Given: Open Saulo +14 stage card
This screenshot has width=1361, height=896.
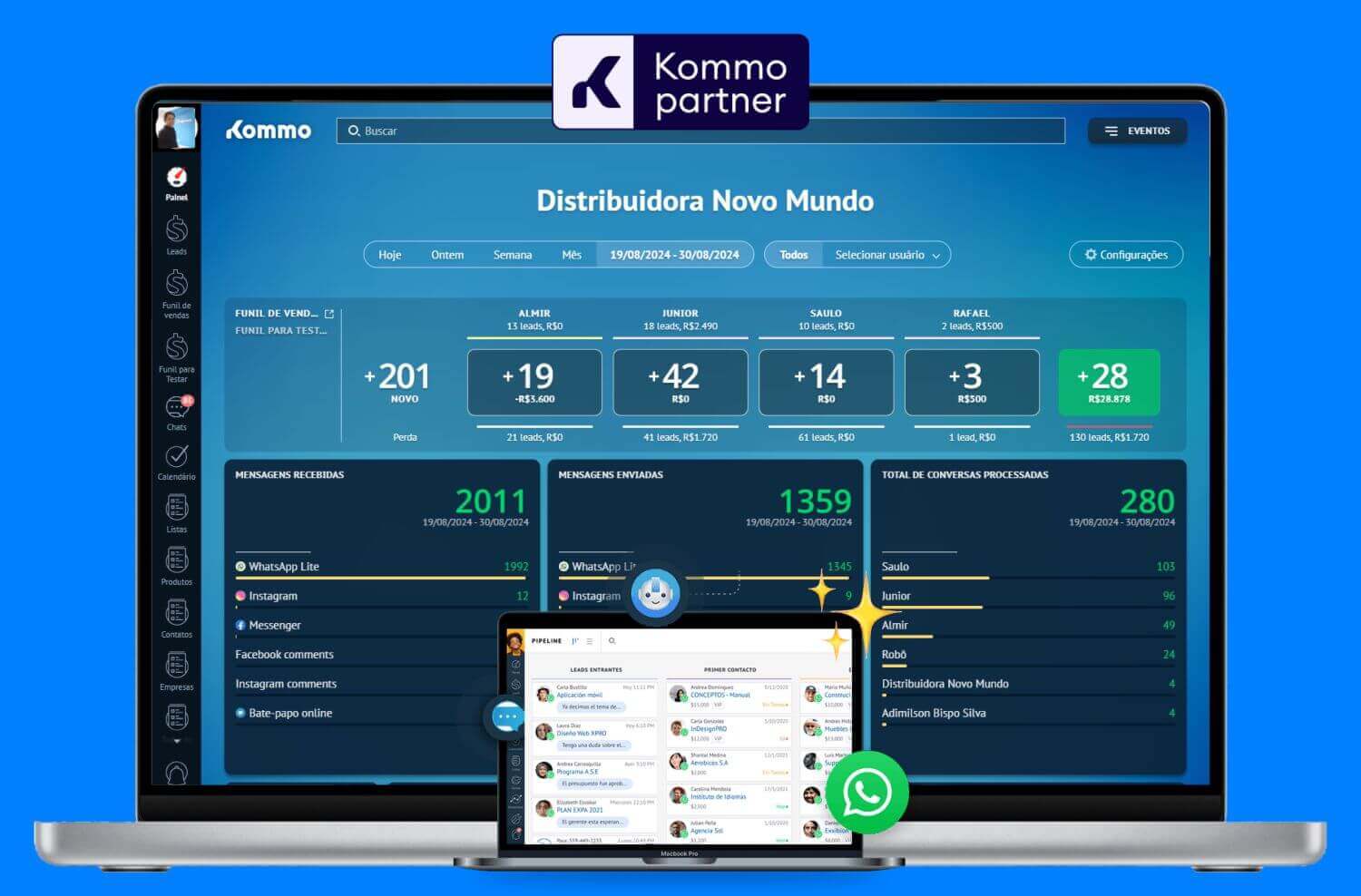Looking at the screenshot, I should point(826,383).
